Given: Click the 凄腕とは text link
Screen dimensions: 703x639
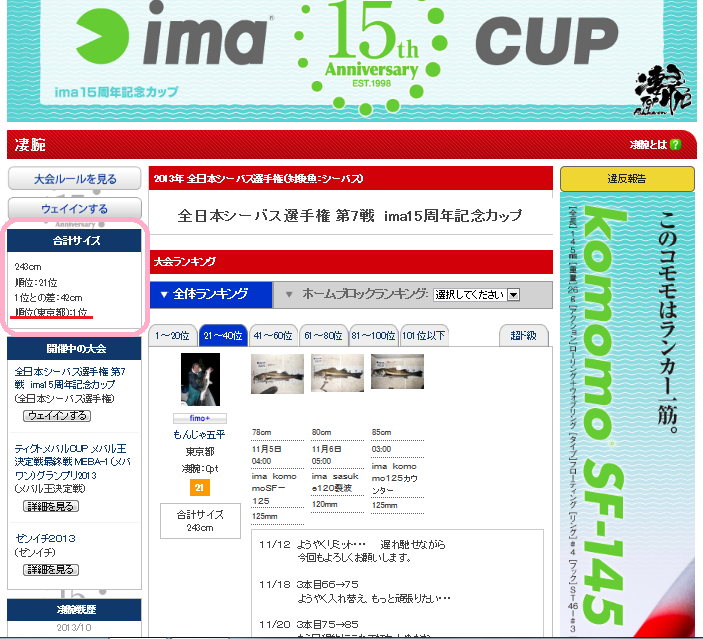Looking at the screenshot, I should click(648, 144).
